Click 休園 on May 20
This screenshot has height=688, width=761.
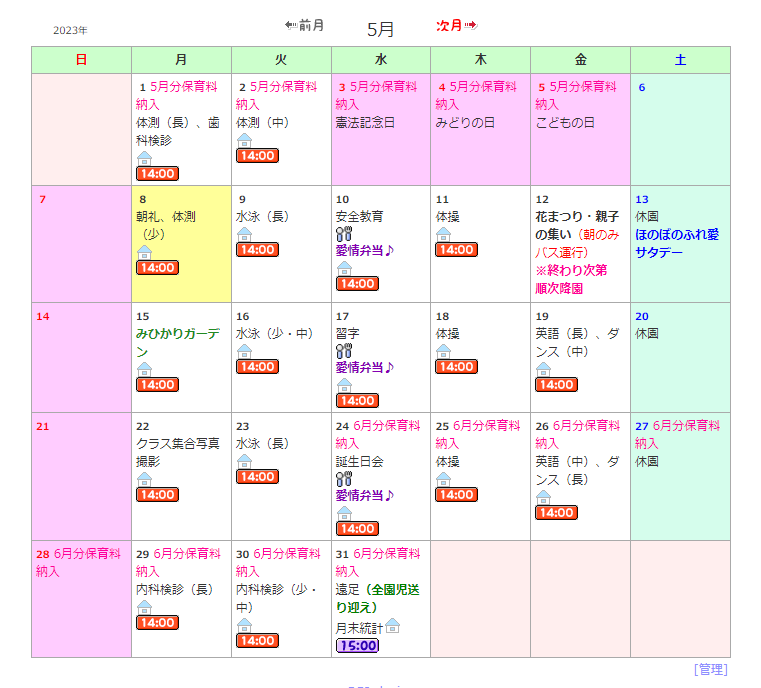647,333
